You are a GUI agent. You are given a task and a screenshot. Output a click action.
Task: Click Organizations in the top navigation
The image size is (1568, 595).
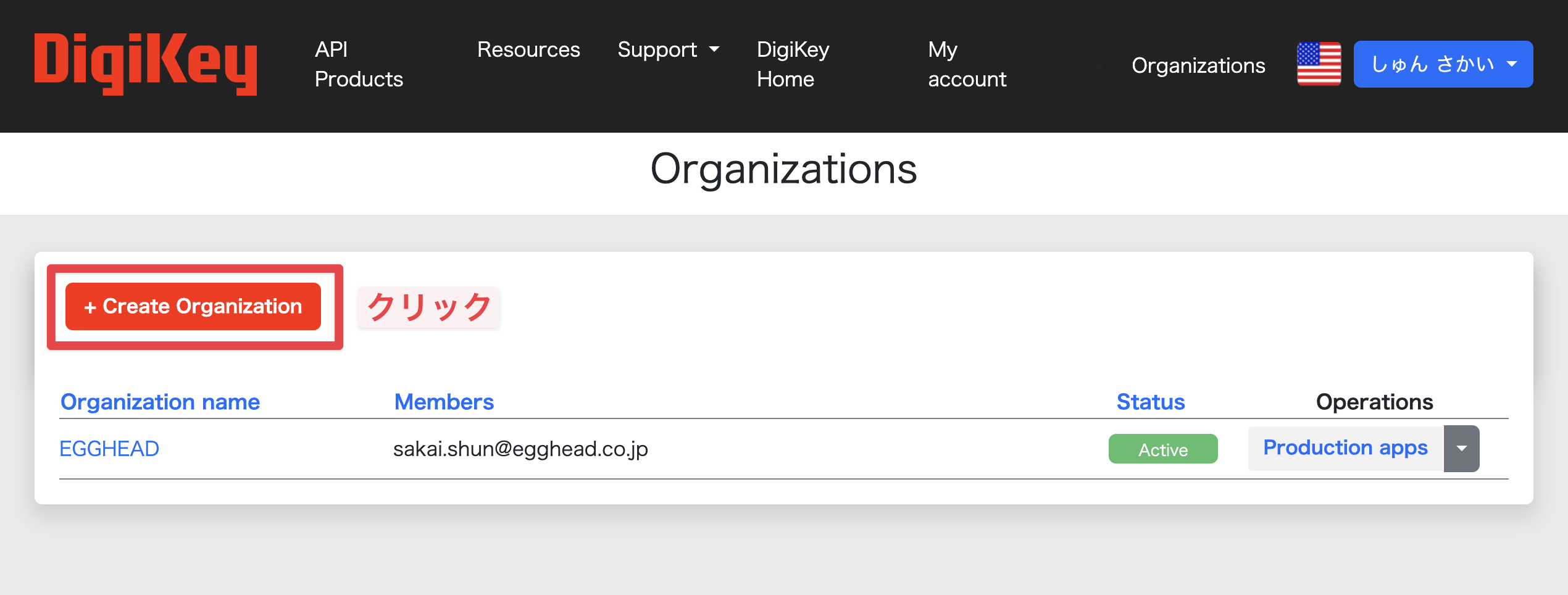pyautogui.click(x=1198, y=65)
